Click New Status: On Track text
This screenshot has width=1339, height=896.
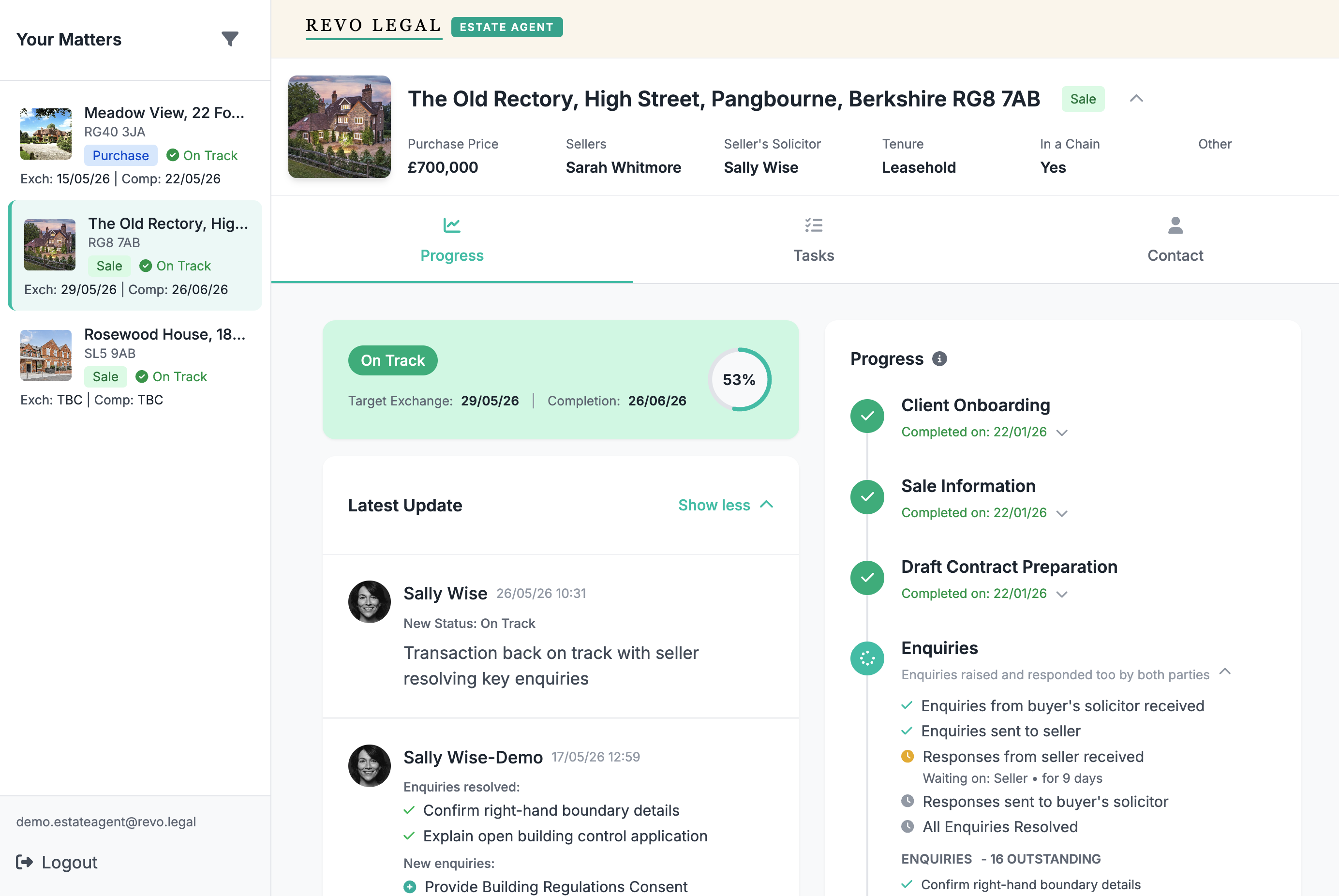click(469, 624)
